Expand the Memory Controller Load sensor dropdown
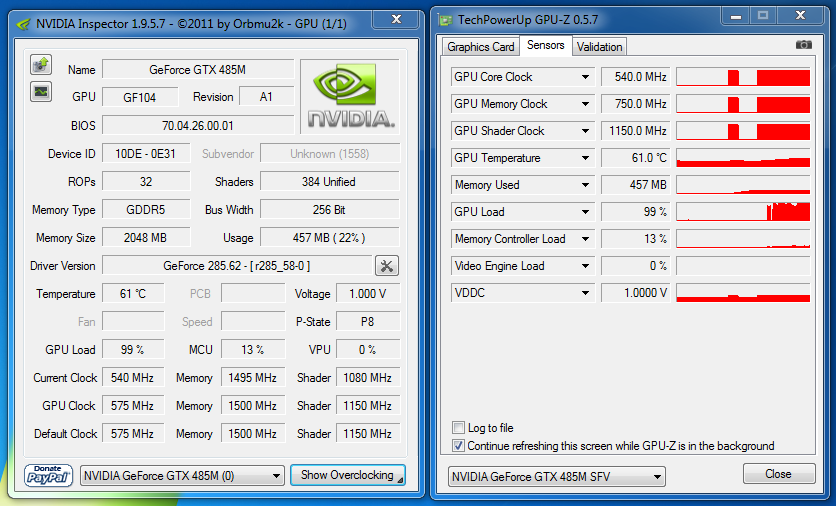Image resolution: width=836 pixels, height=506 pixels. tap(585, 239)
